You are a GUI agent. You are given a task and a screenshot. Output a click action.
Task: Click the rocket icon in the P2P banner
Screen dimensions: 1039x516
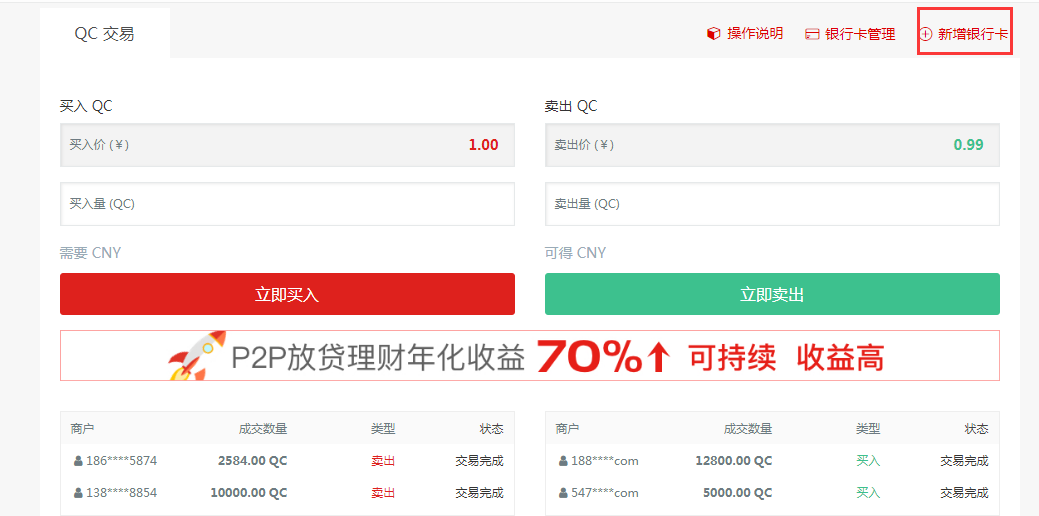click(x=197, y=356)
